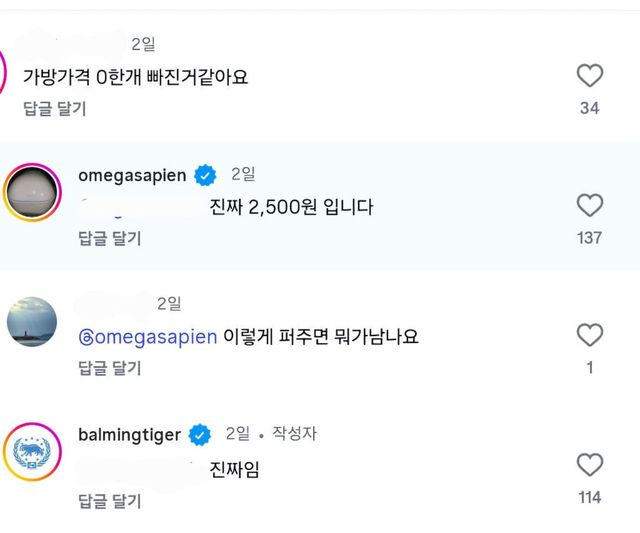640x533 pixels.
Task: Tap the heart on the 이렇게 퍼주면 comment
Action: pyautogui.click(x=590, y=335)
